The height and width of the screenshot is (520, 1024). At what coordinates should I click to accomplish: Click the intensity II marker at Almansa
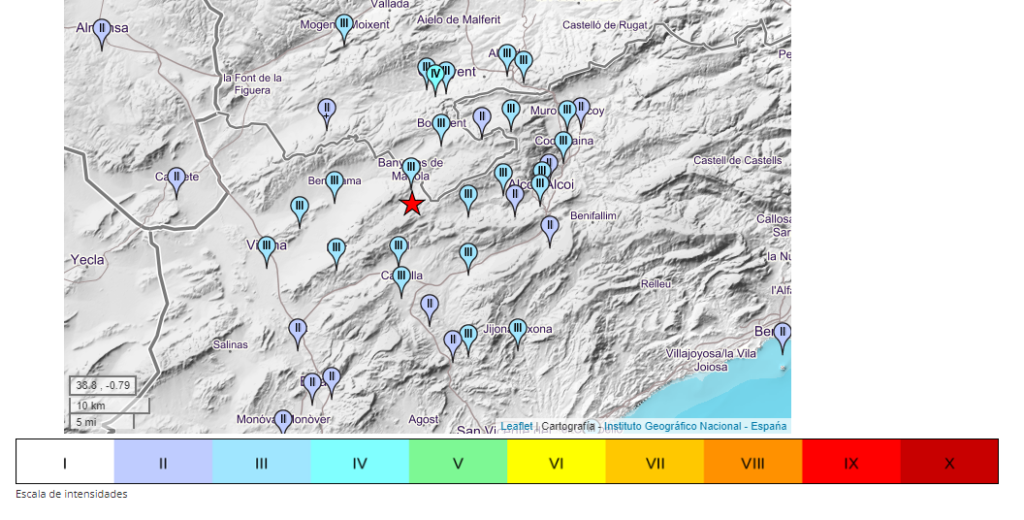point(101,31)
